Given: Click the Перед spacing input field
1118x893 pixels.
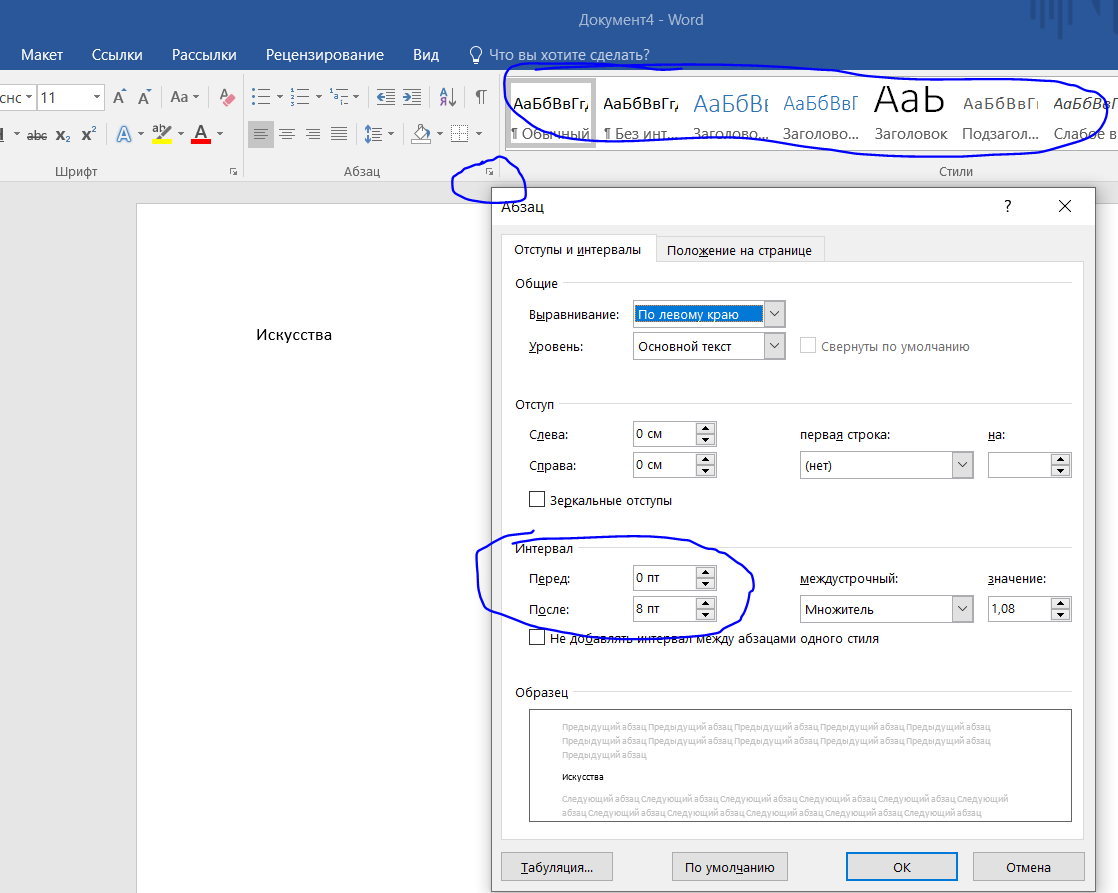Looking at the screenshot, I should click(x=665, y=578).
